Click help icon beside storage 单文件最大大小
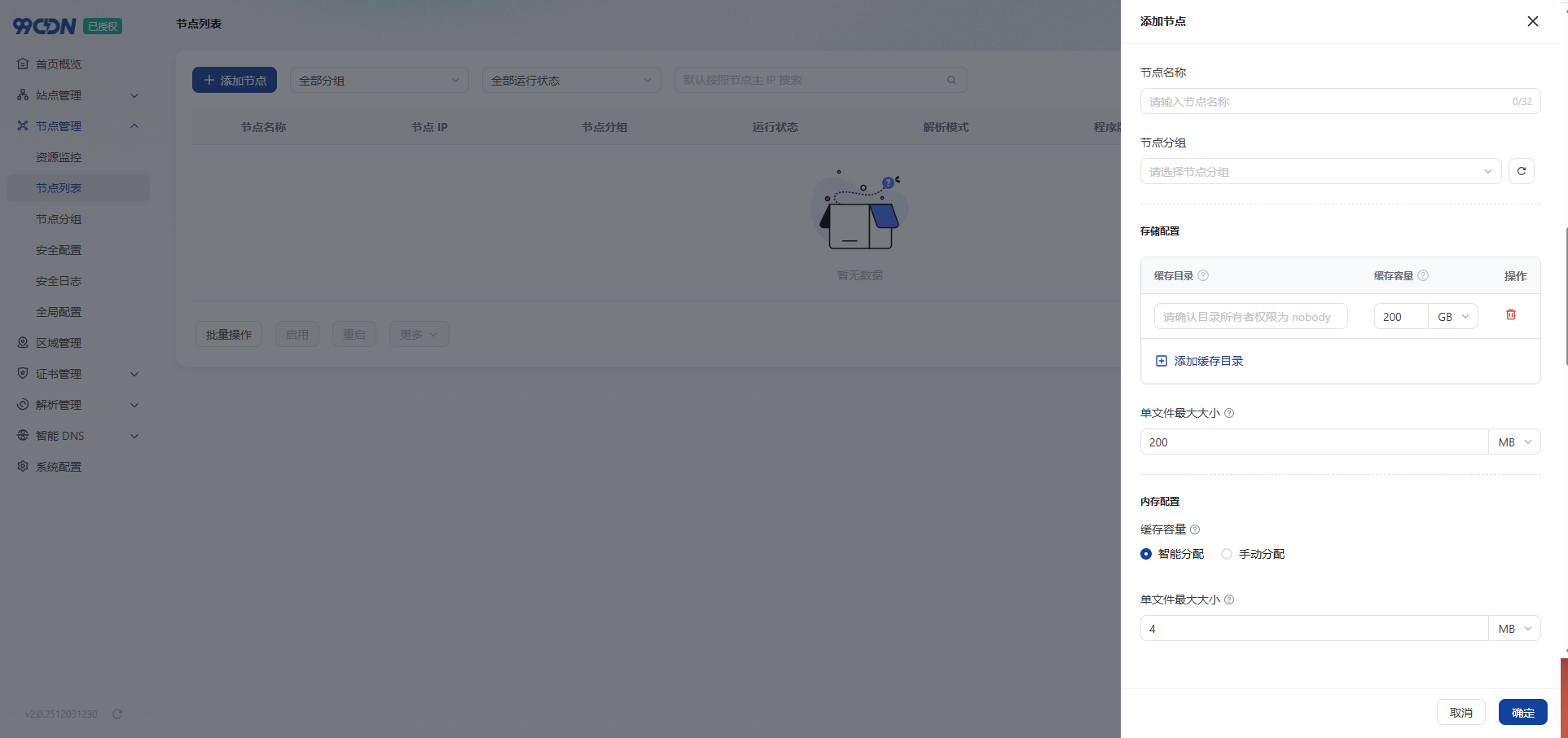1568x738 pixels. (1229, 413)
